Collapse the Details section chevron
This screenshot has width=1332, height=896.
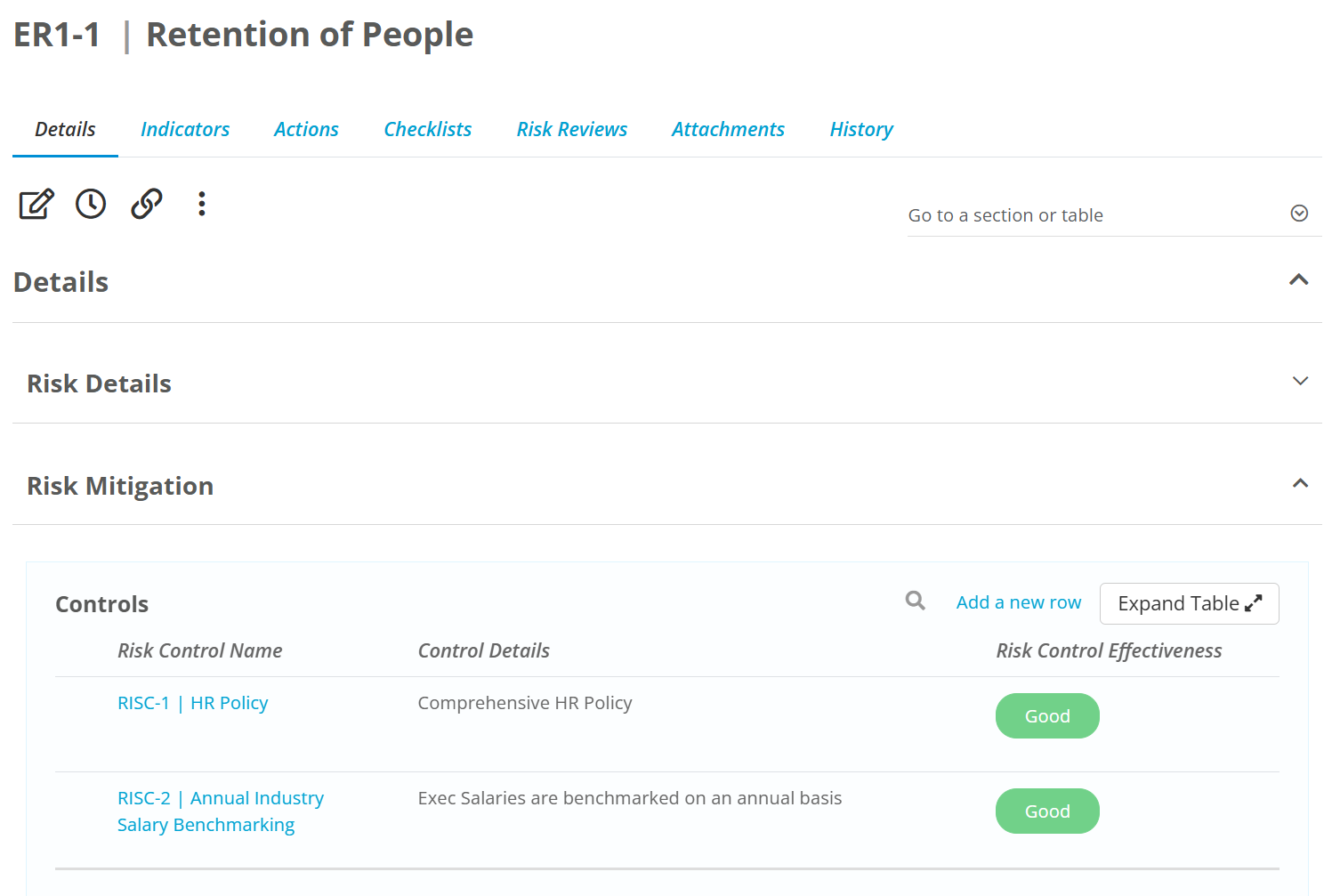coord(1299,280)
